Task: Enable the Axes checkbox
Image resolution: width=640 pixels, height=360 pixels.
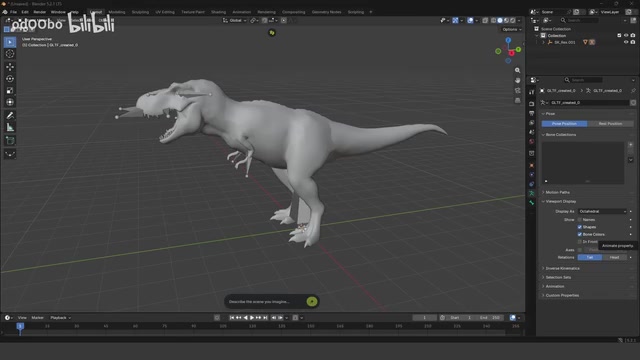Action: (x=580, y=250)
